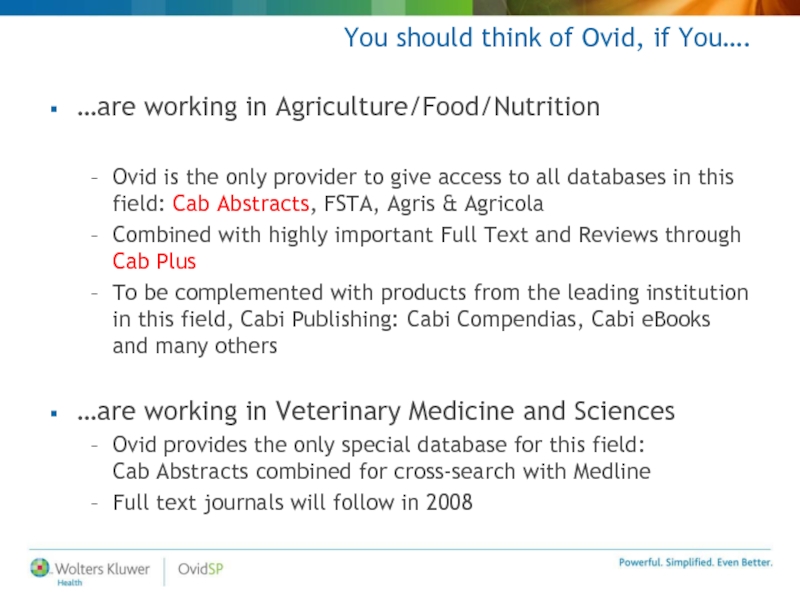Click 'Cab Abstracts combined for cross-search with Medline'

pyautogui.click(x=382, y=471)
